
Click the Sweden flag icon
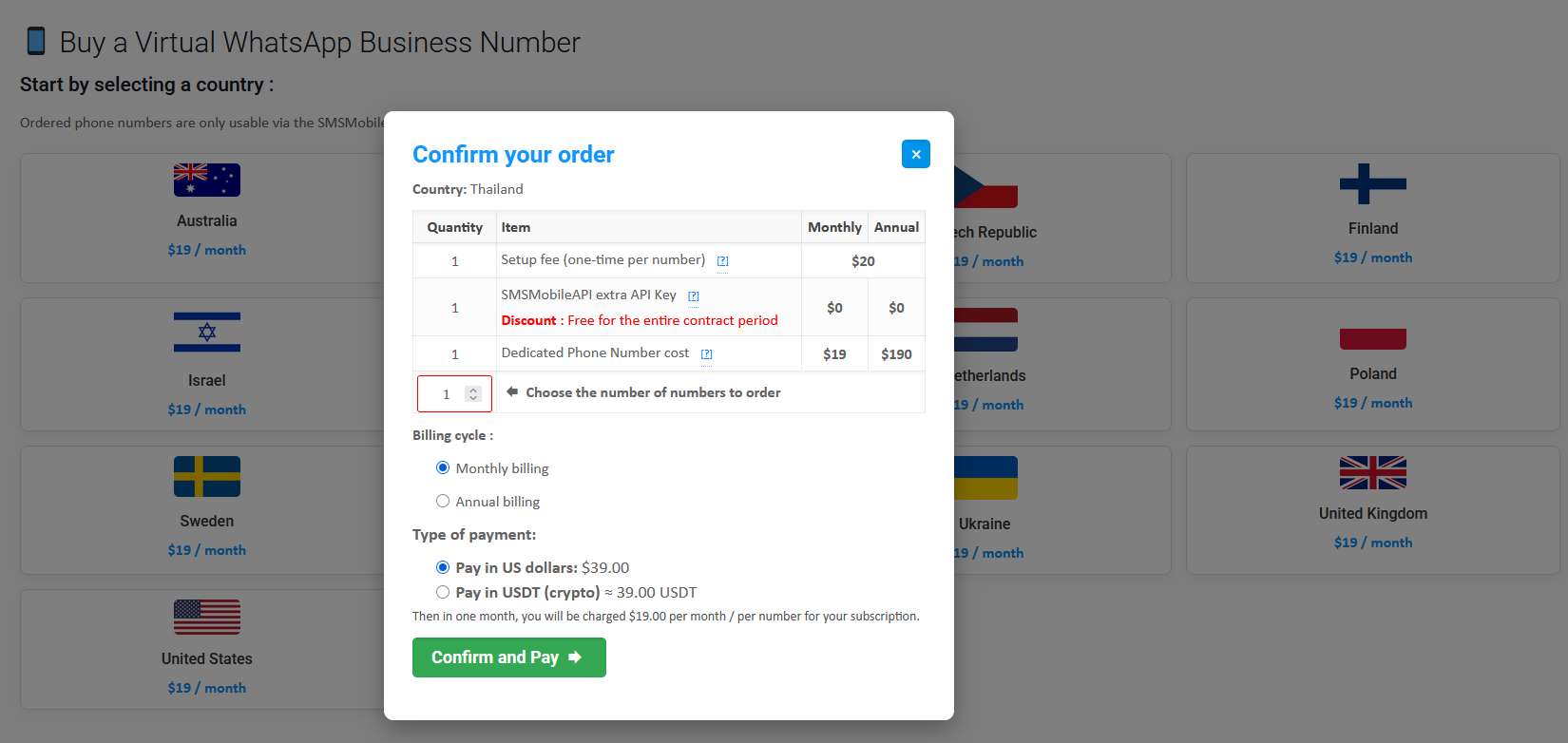coord(207,477)
